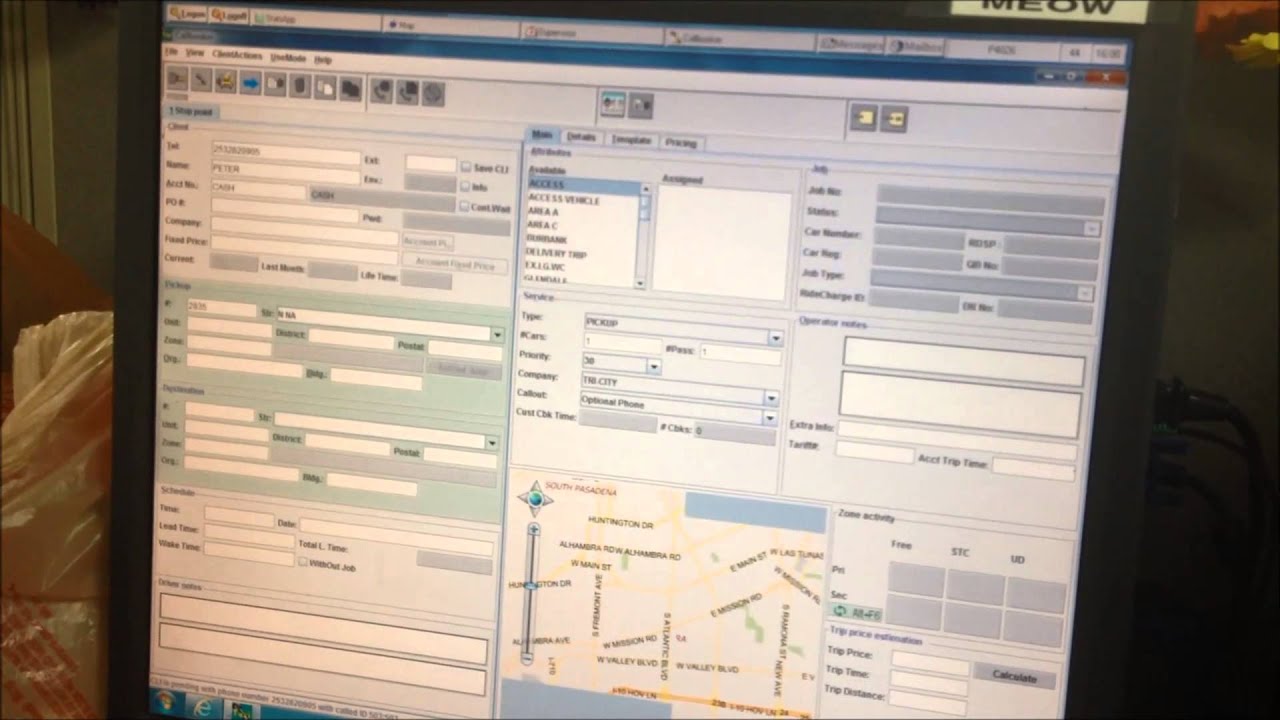Click the first gray toolbar icon before the pencil
The width and height of the screenshot is (1280, 720).
point(176,79)
